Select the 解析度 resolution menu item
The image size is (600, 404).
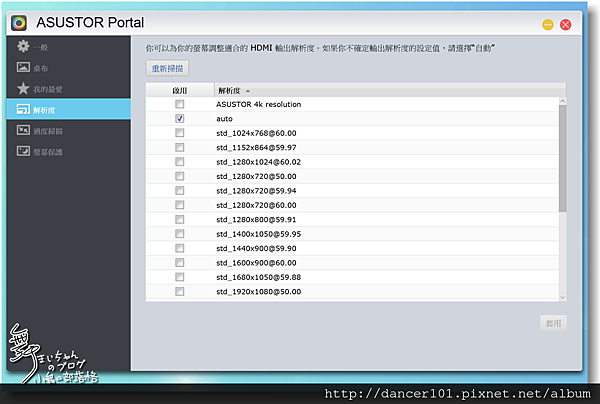[68, 109]
